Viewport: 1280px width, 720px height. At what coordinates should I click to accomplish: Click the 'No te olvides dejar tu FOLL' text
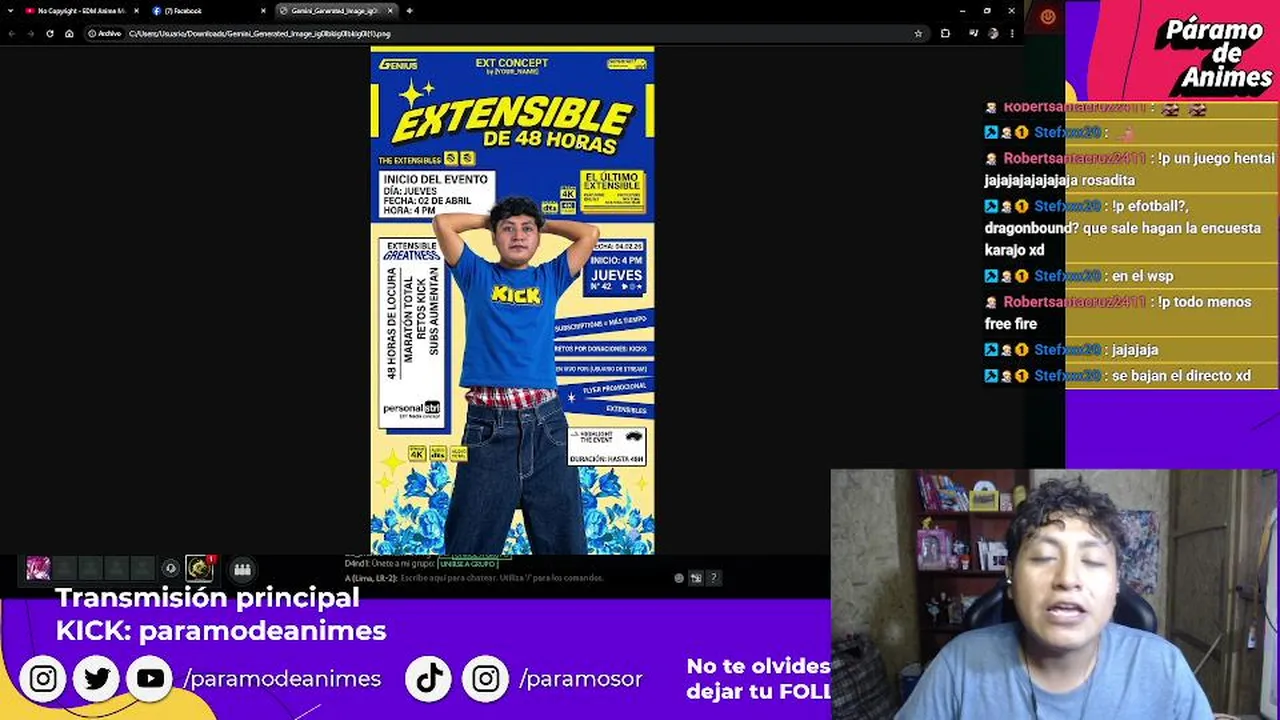click(759, 678)
